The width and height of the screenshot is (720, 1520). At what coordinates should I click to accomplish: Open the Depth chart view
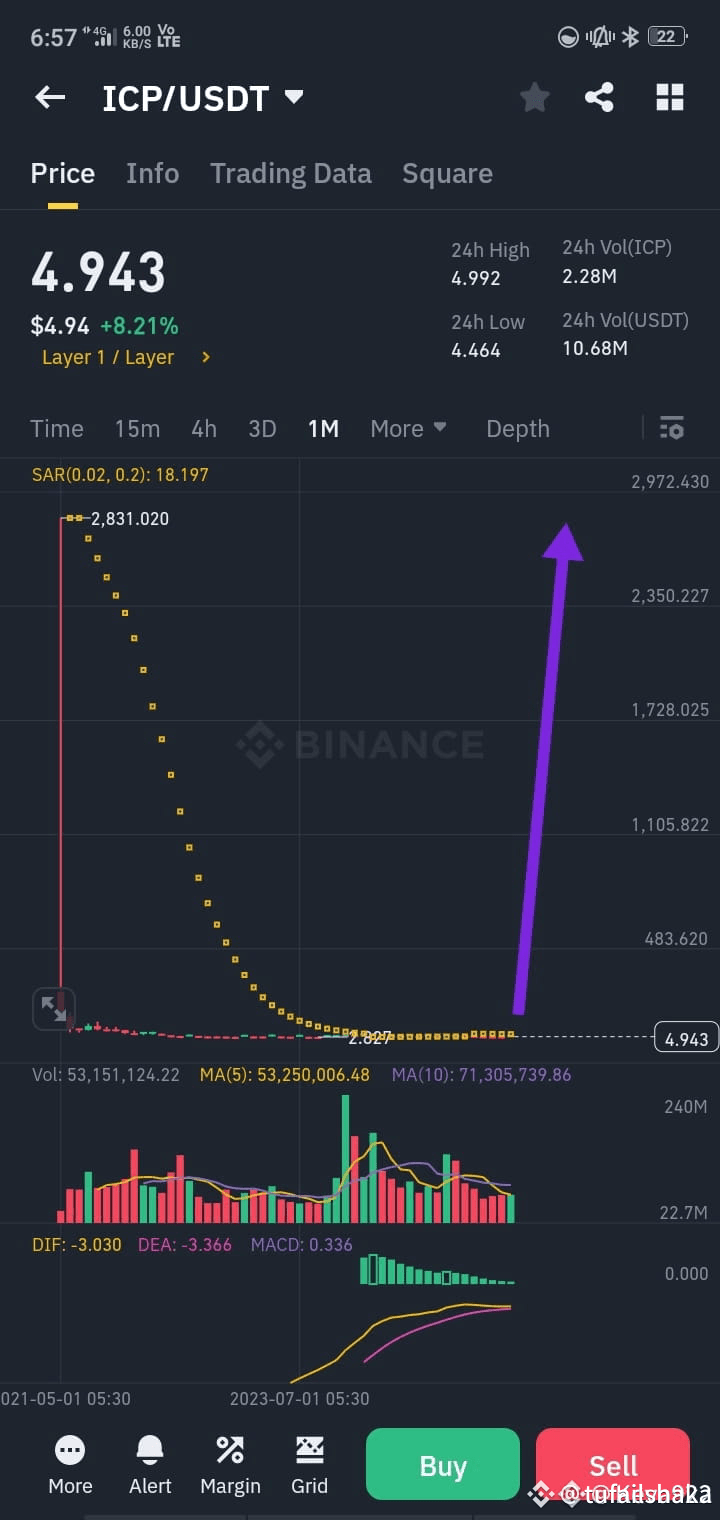518,428
